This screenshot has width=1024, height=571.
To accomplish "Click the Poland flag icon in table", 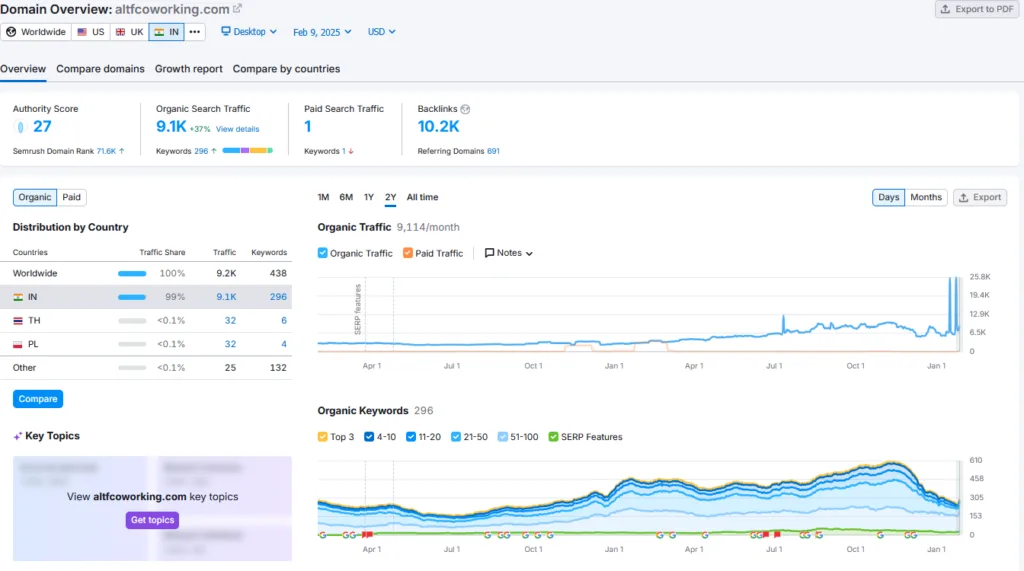I will coord(18,344).
